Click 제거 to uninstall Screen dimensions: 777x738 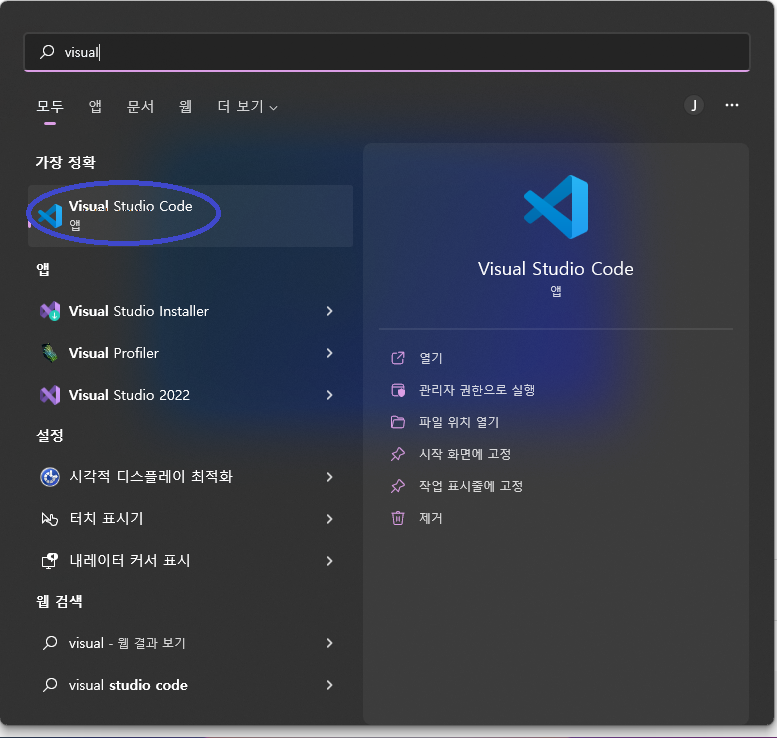[431, 518]
